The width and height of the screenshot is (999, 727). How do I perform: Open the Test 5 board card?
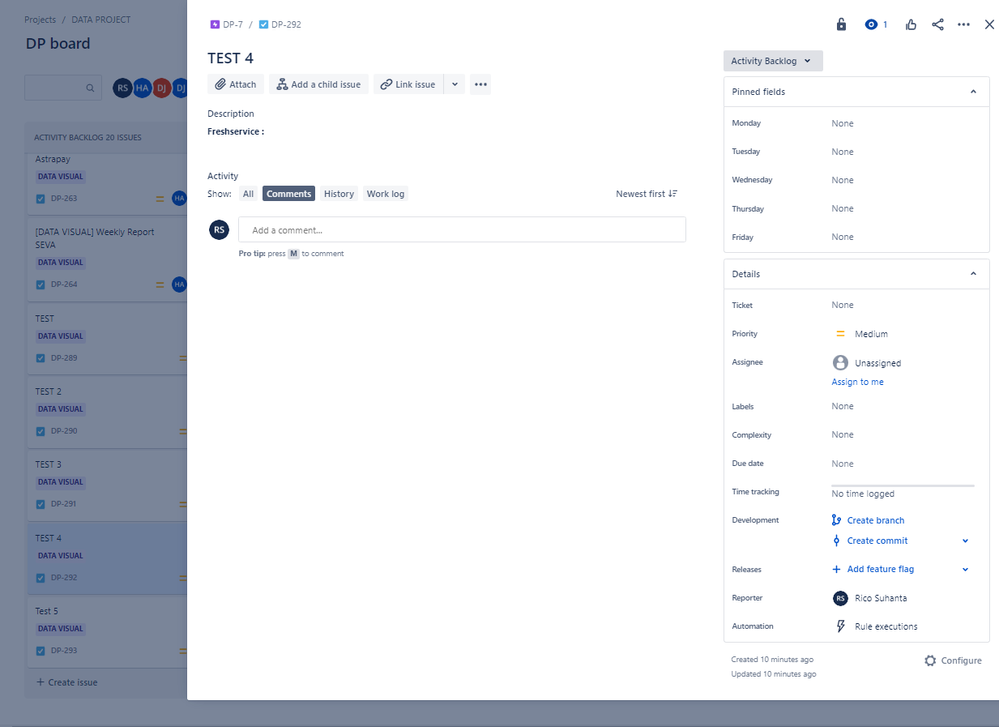107,631
